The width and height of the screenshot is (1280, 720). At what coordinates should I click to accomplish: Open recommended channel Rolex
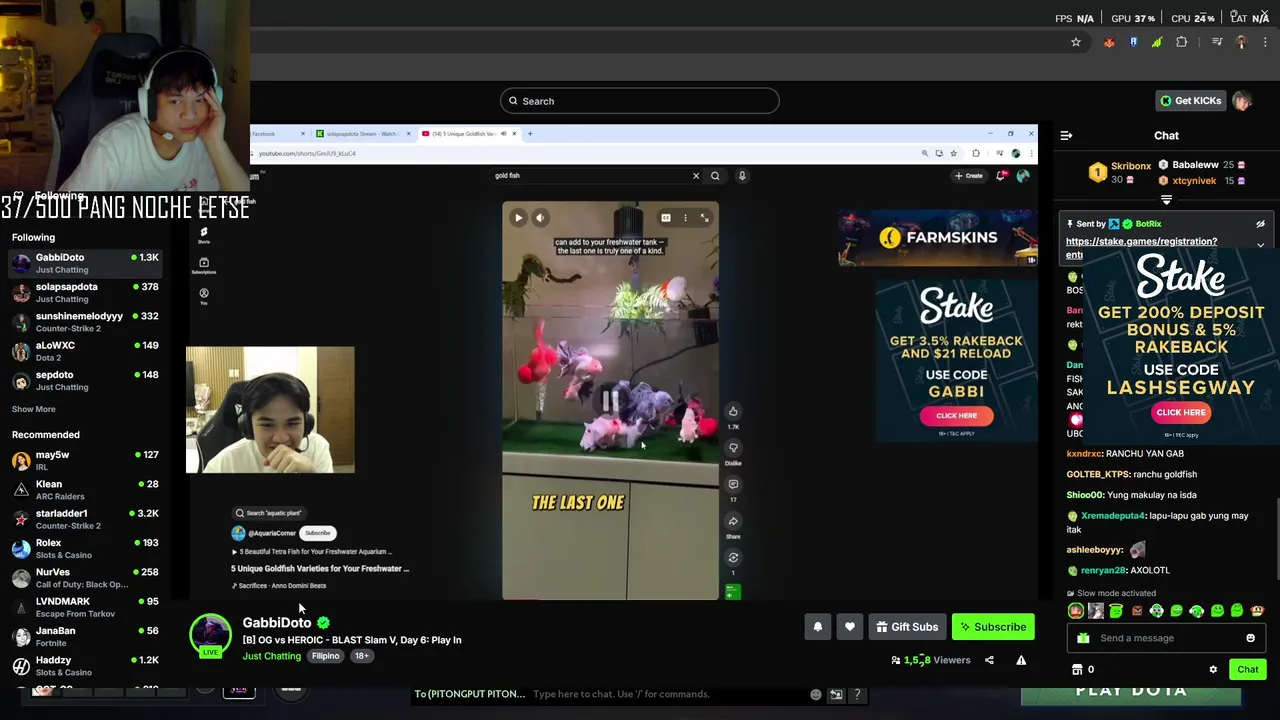click(x=85, y=548)
